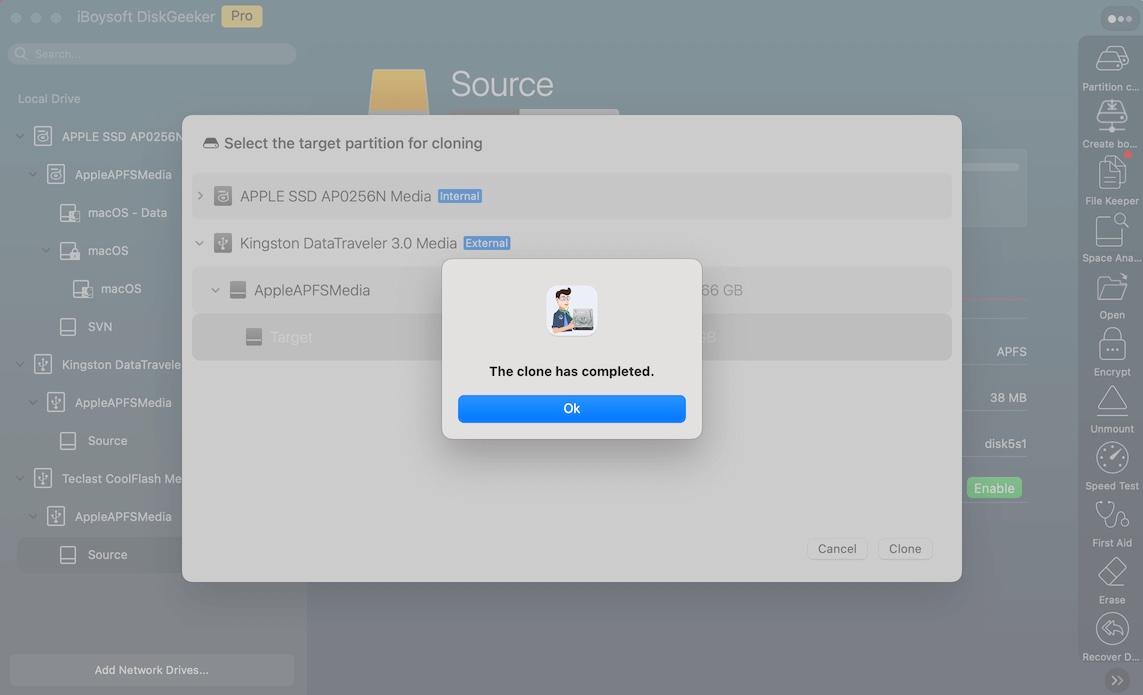Click the sidebar Search field
Image resolution: width=1143 pixels, height=695 pixels.
pyautogui.click(x=152, y=54)
